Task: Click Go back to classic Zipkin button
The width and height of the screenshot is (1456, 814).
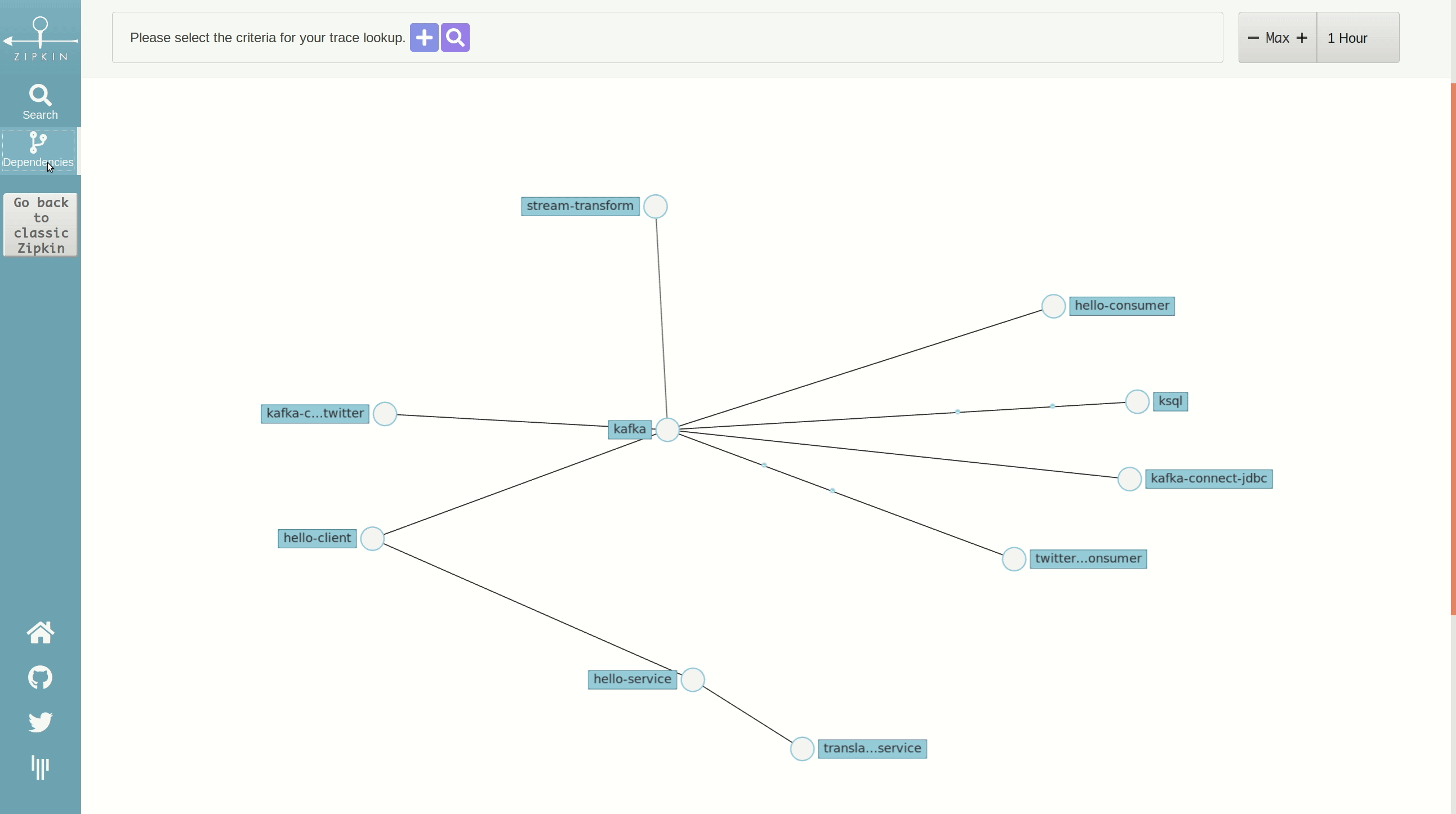Action: tap(41, 225)
